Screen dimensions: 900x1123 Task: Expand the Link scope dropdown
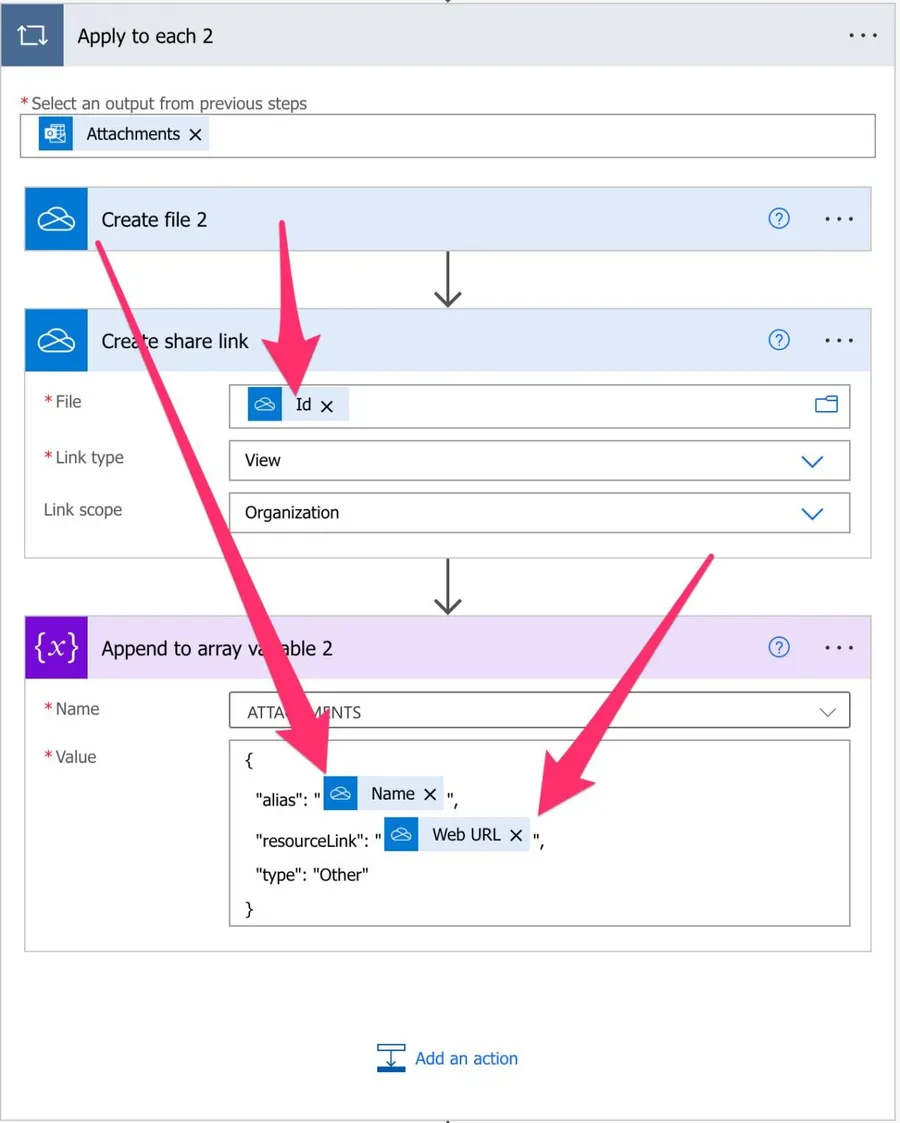(x=812, y=513)
